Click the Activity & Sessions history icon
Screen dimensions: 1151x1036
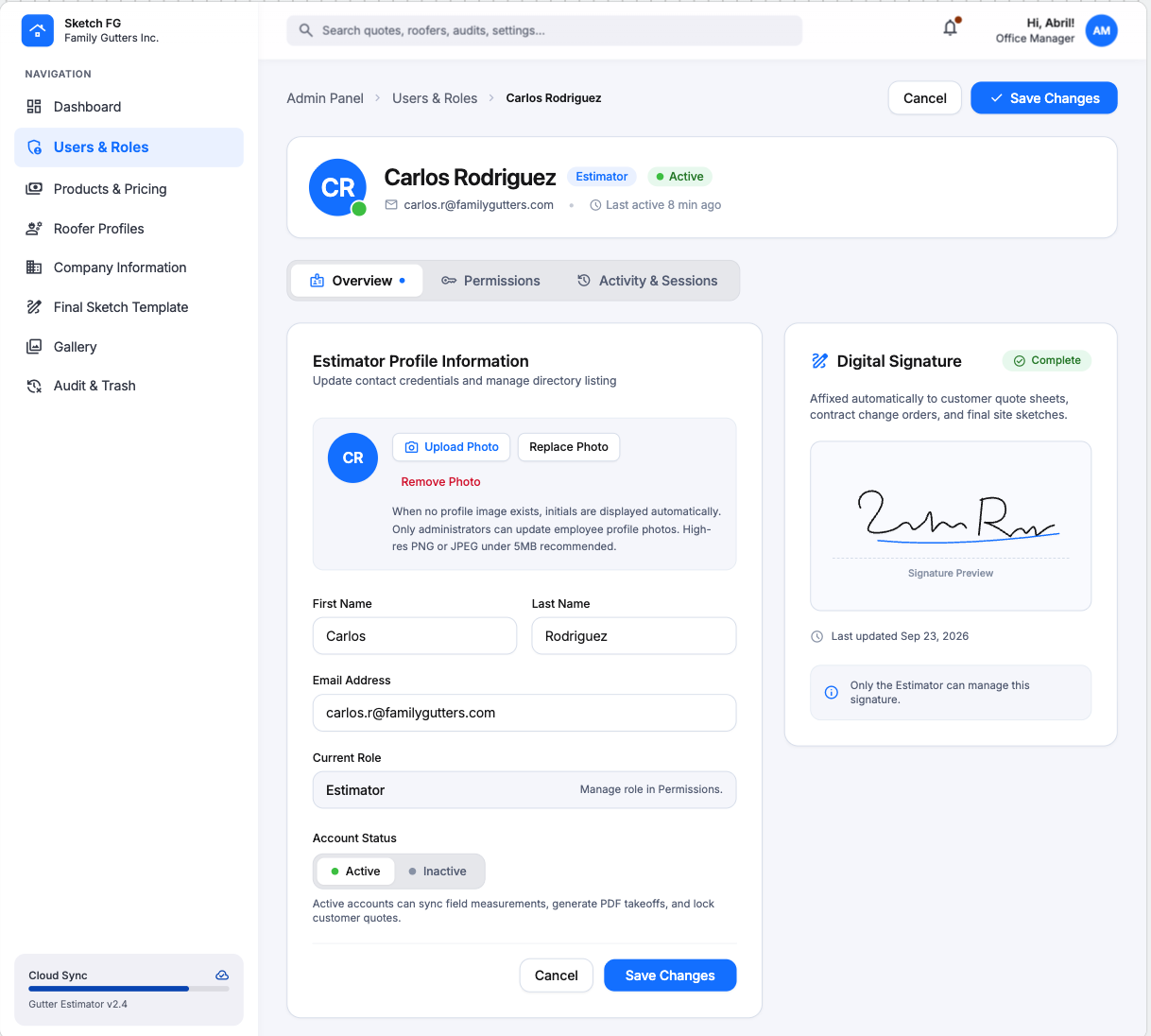click(584, 281)
